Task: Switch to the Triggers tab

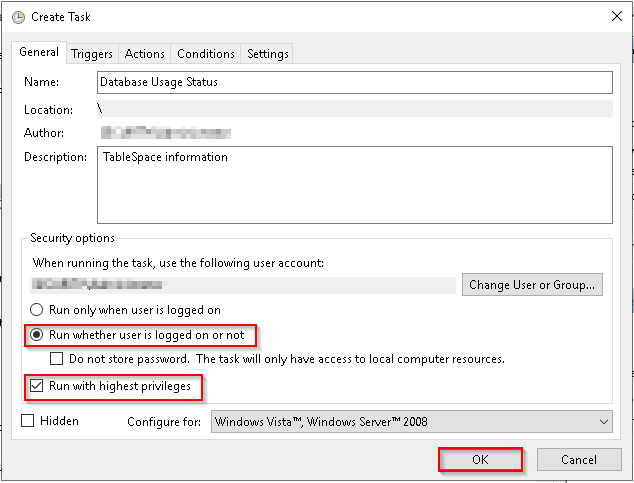Action: 93,54
